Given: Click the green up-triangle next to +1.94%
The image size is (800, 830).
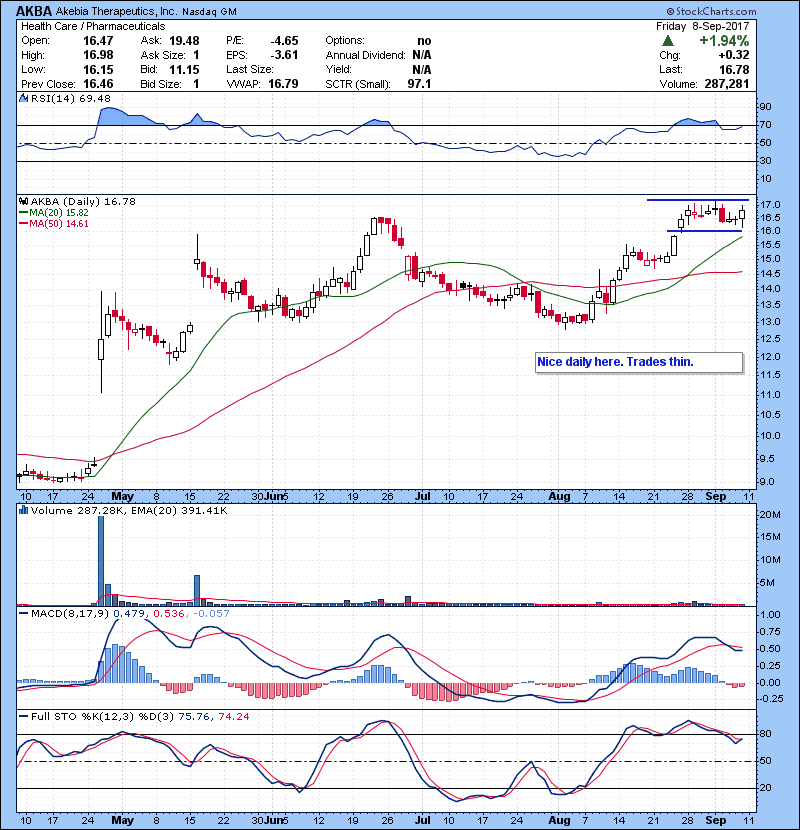Looking at the screenshot, I should coord(668,41).
